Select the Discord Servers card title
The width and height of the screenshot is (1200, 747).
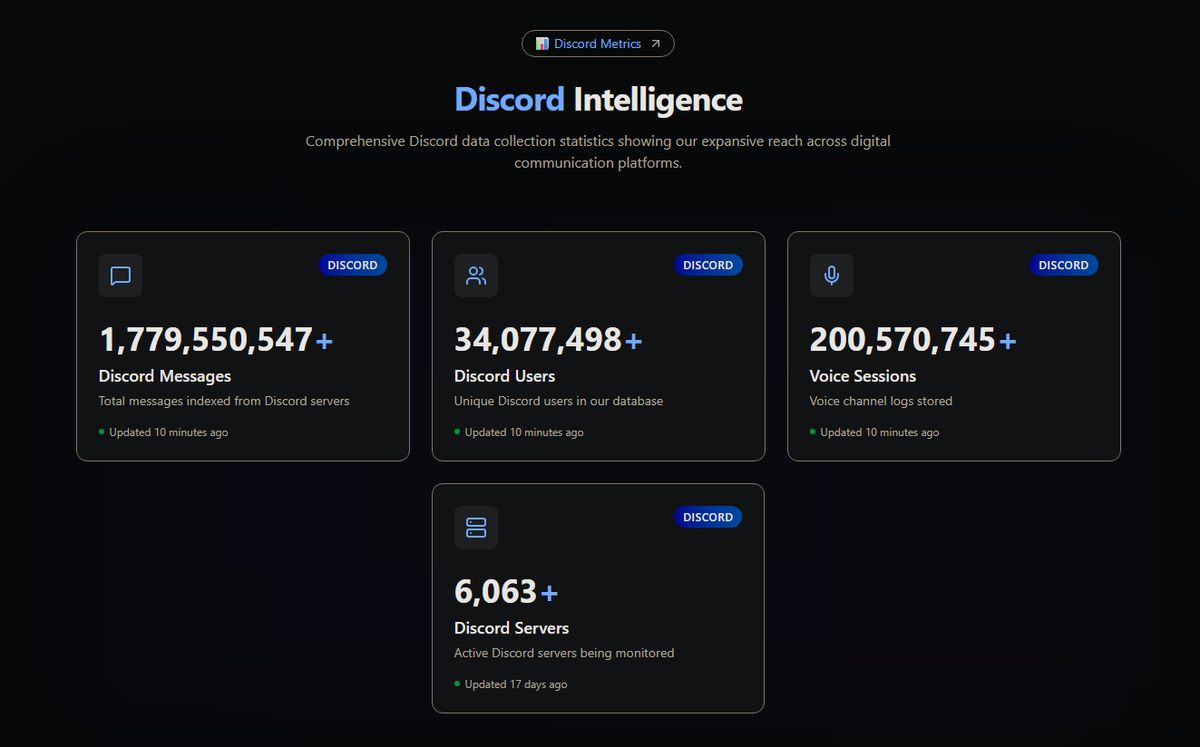point(512,628)
